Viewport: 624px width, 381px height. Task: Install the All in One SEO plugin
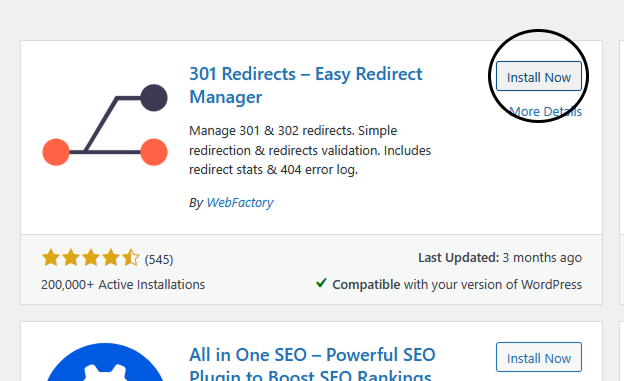[538, 357]
